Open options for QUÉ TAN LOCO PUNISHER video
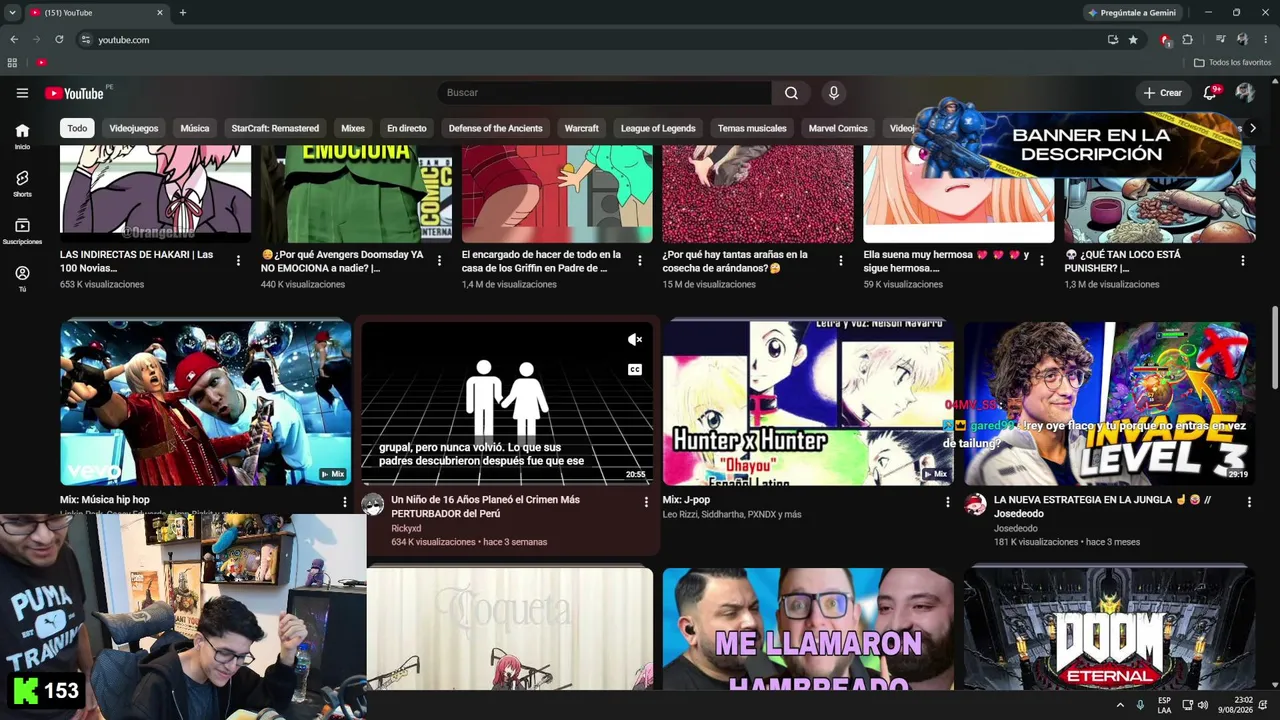Viewport: 1280px width, 720px height. (1243, 261)
